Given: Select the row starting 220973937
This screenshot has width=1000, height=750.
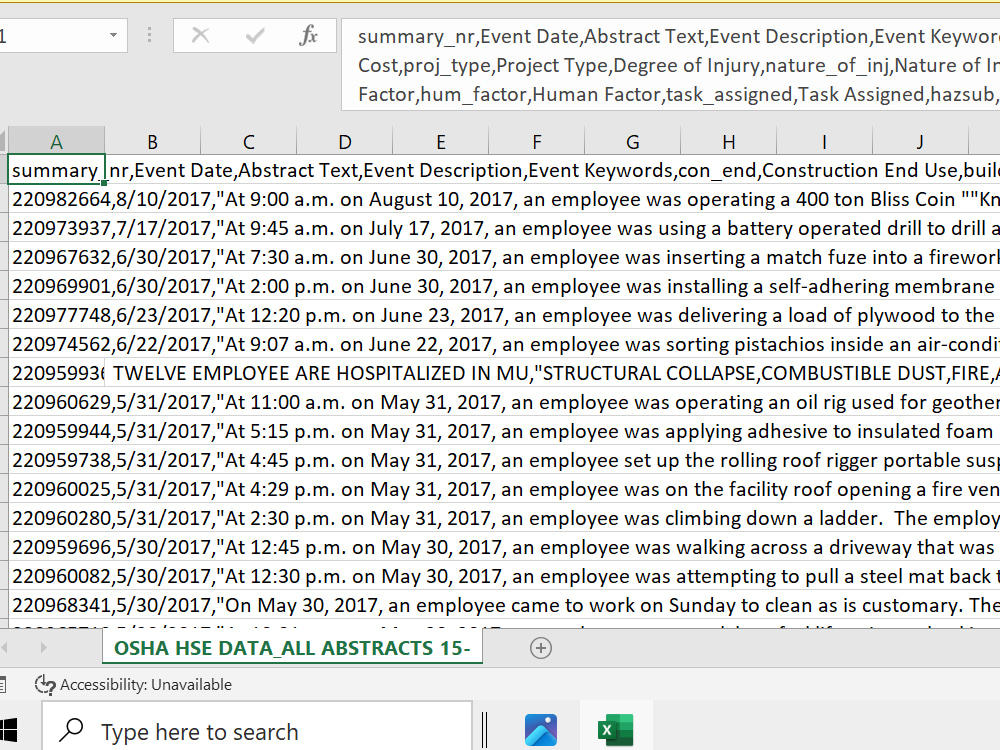Looking at the screenshot, I should pyautogui.click(x=504, y=228).
